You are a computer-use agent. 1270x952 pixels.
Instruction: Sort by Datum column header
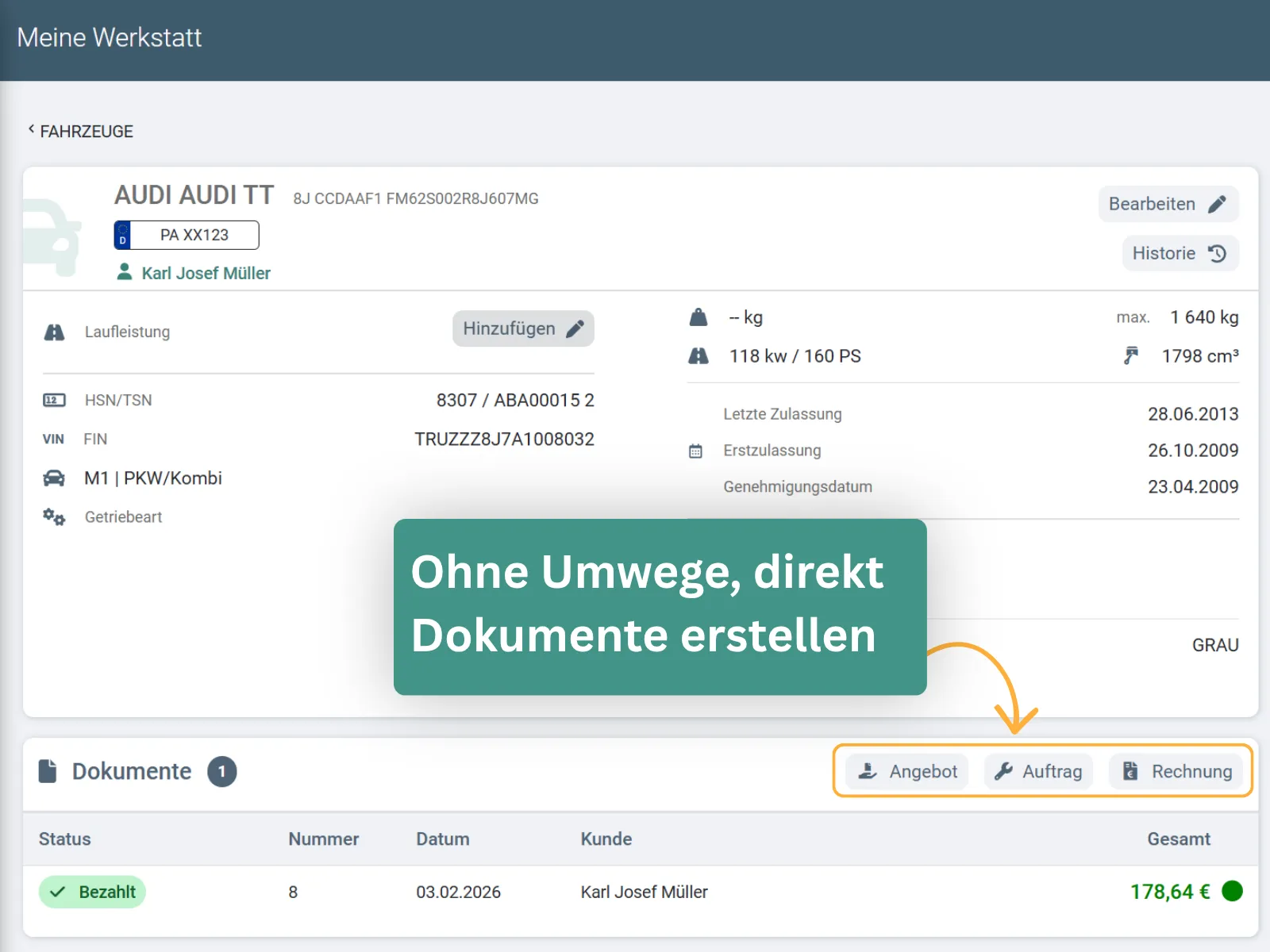pos(443,839)
